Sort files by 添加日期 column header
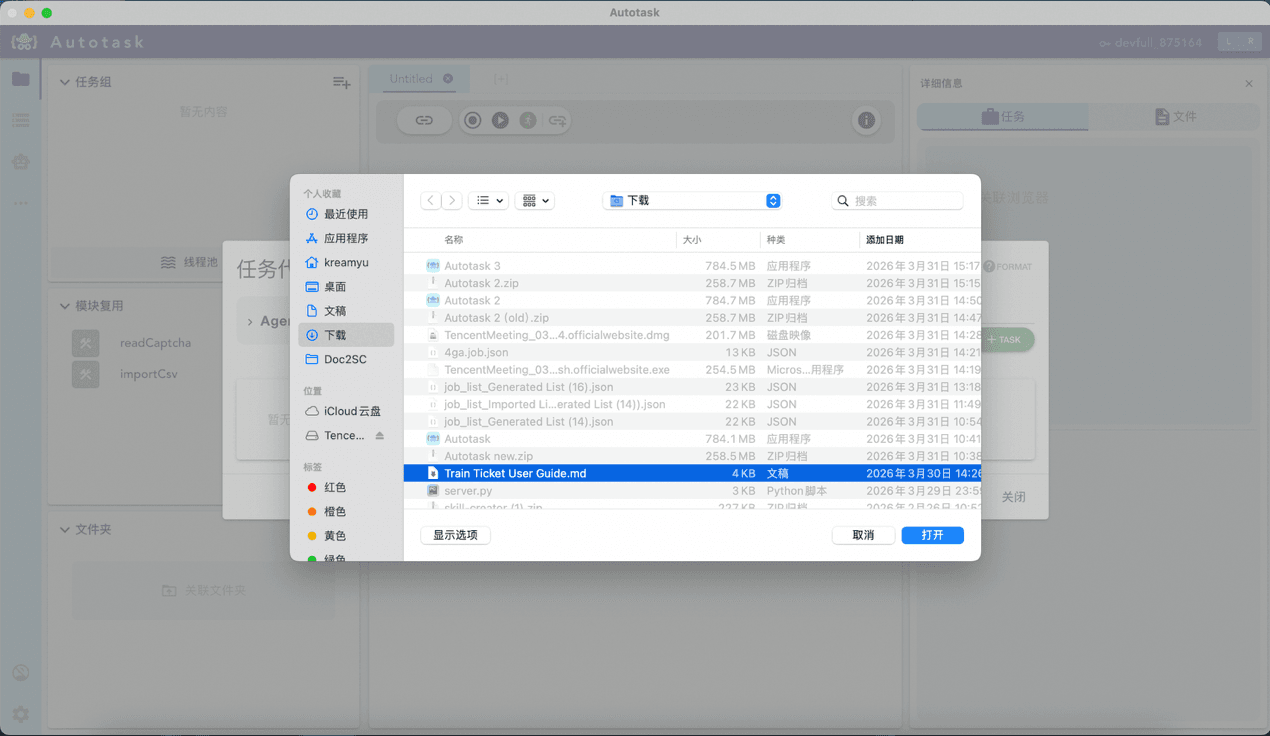 885,240
